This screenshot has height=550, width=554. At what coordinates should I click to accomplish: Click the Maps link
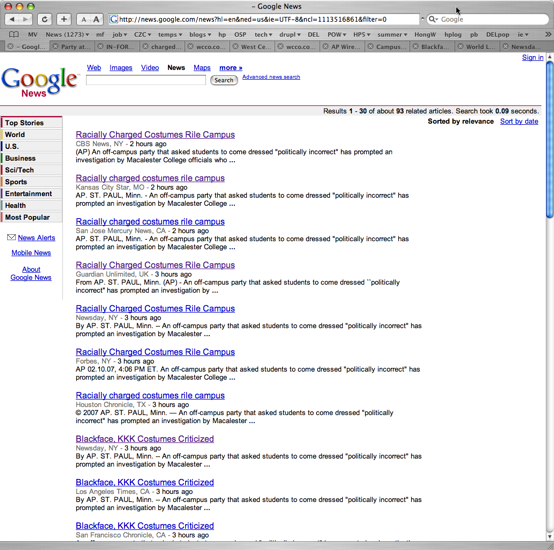pyautogui.click(x=202, y=67)
